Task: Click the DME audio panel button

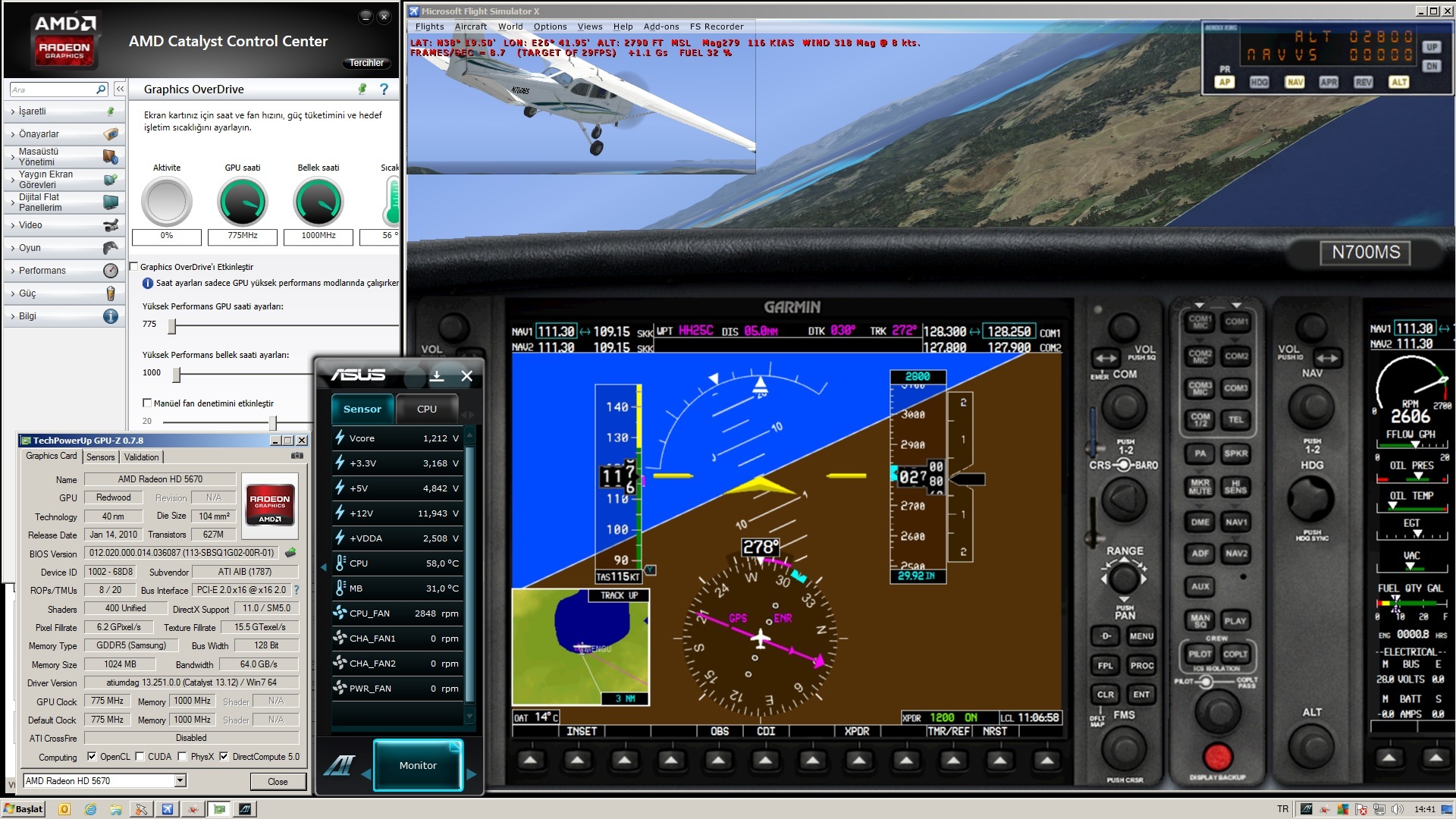Action: (1200, 522)
